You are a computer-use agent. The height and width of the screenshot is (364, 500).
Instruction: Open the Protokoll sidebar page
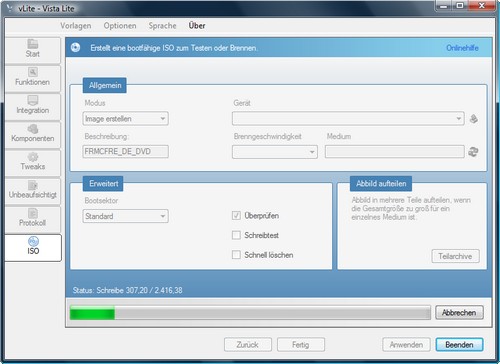click(x=33, y=219)
